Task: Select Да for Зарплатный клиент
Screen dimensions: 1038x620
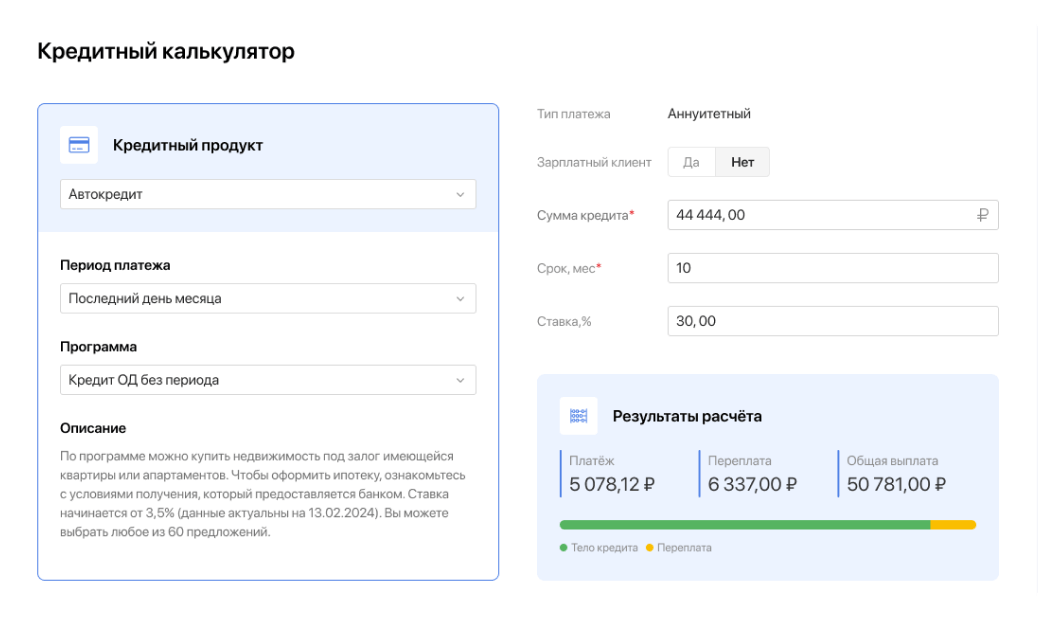Action: coord(691,162)
